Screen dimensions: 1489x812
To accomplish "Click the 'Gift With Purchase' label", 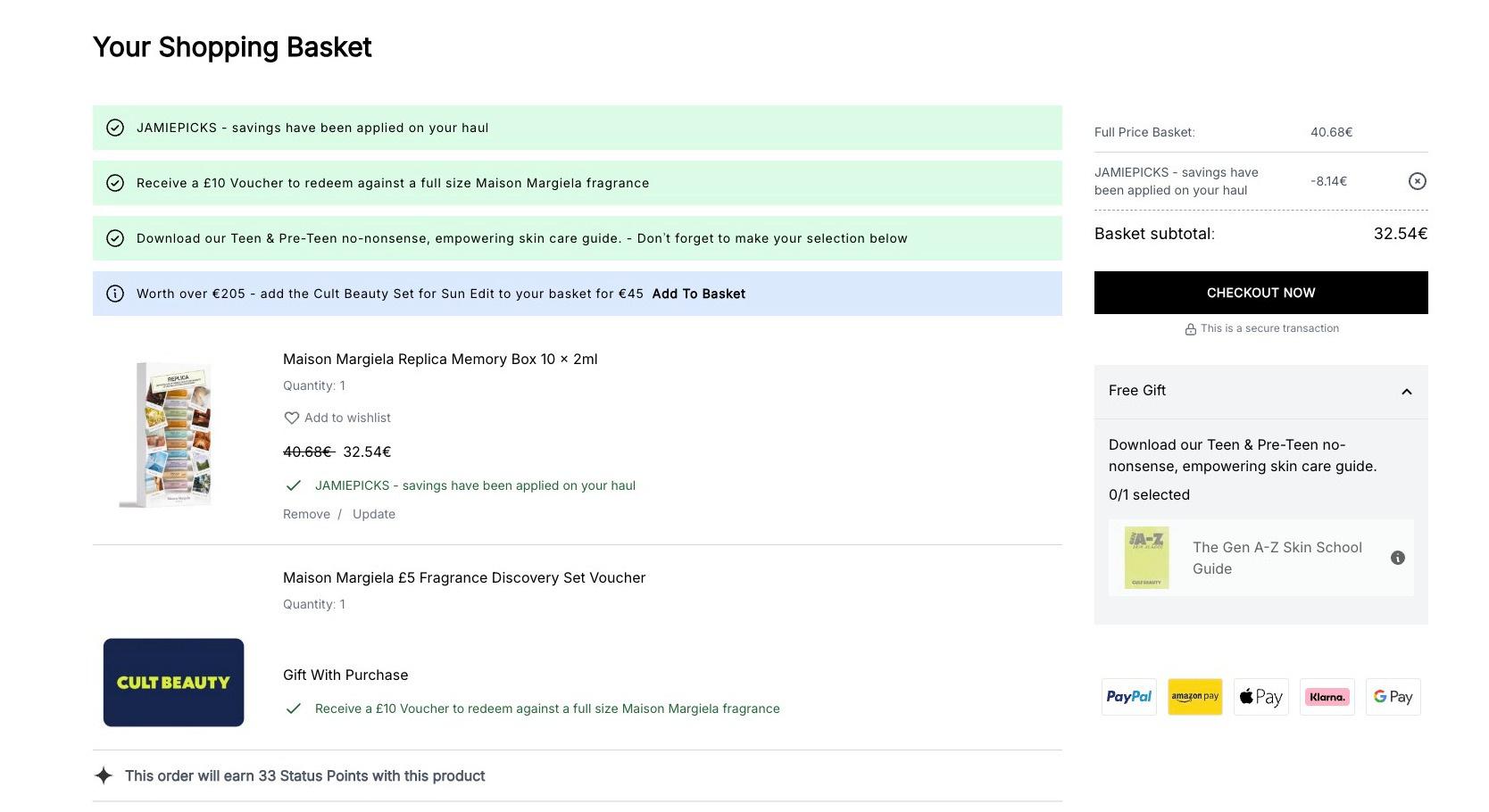I will tap(345, 675).
